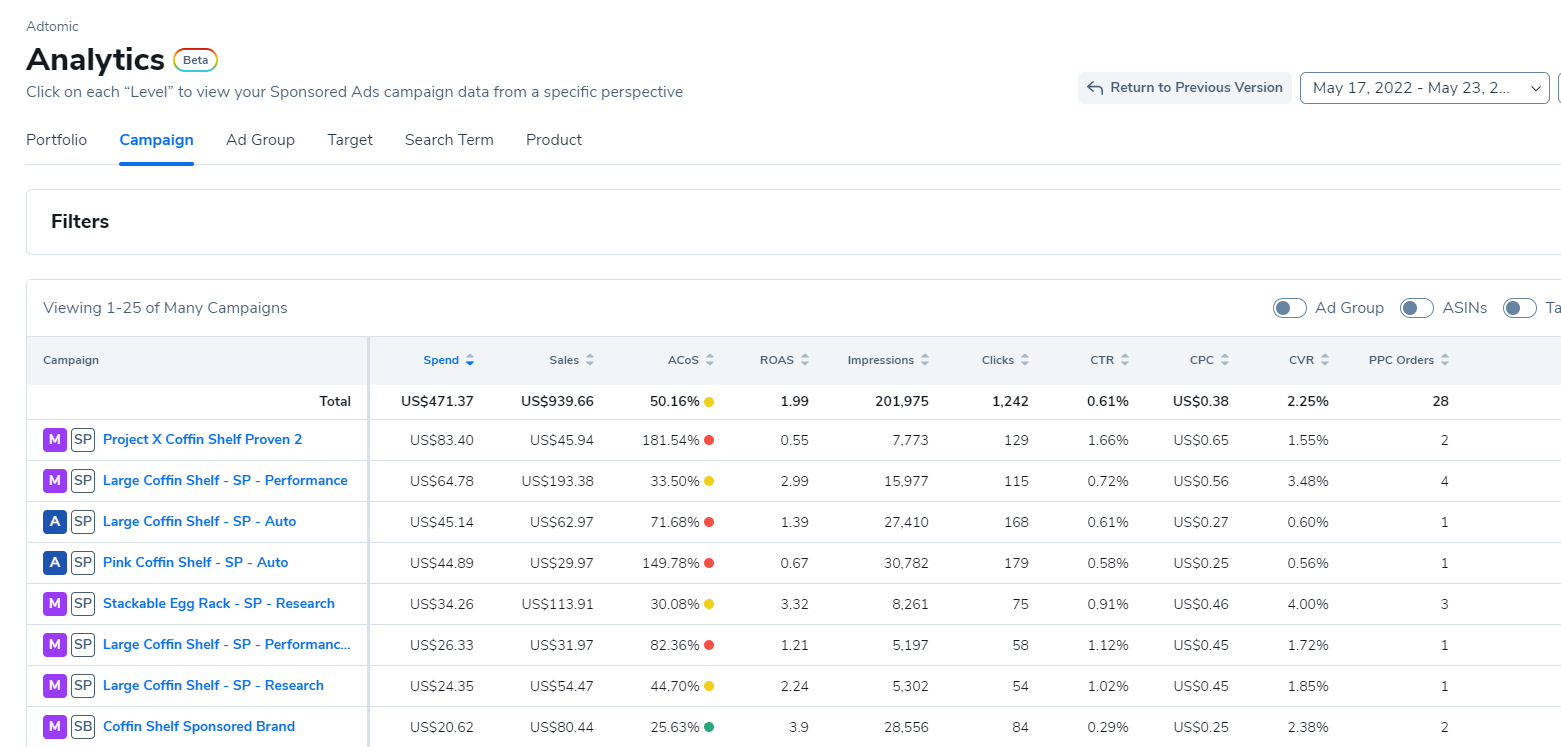Click the sort icon beside PPC Orders

1445,360
